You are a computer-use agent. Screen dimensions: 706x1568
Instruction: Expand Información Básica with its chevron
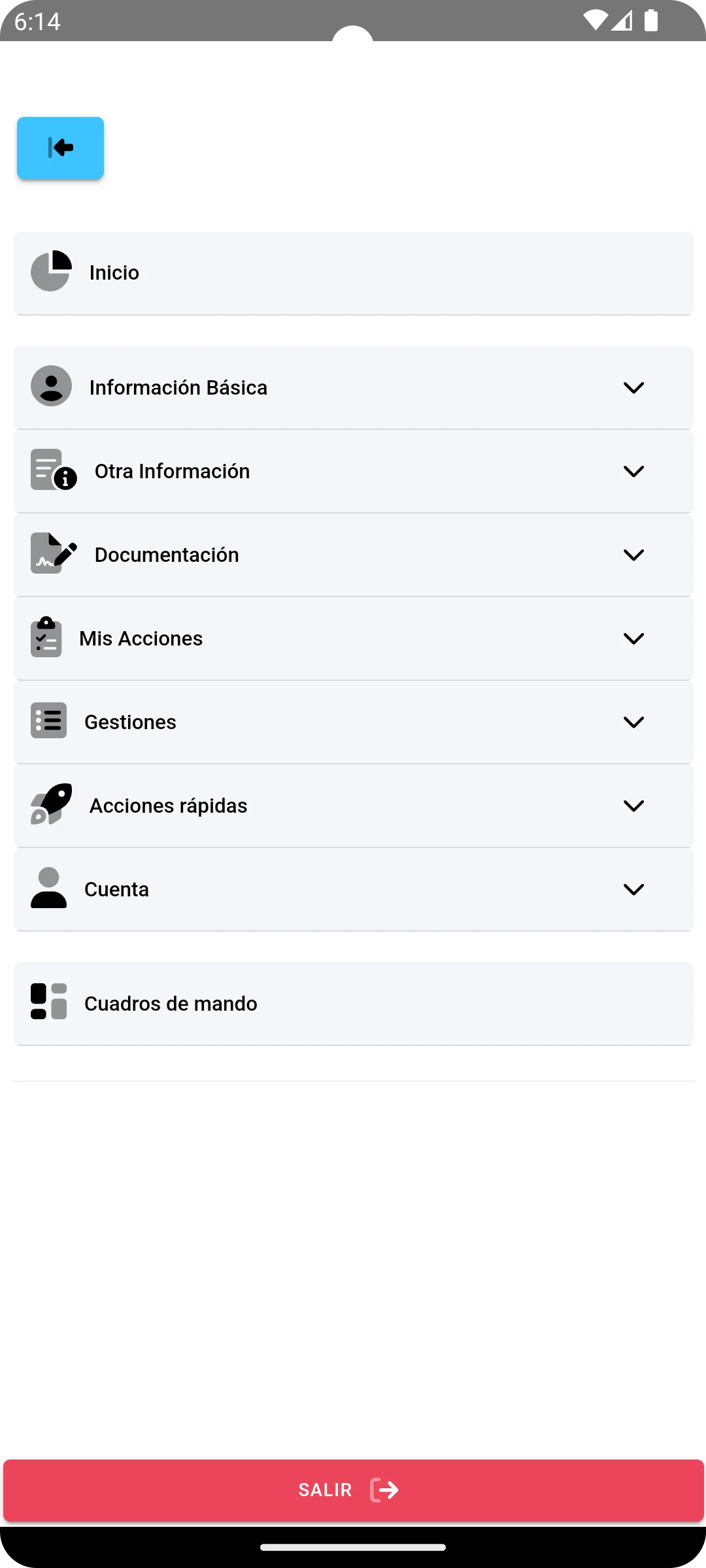633,387
